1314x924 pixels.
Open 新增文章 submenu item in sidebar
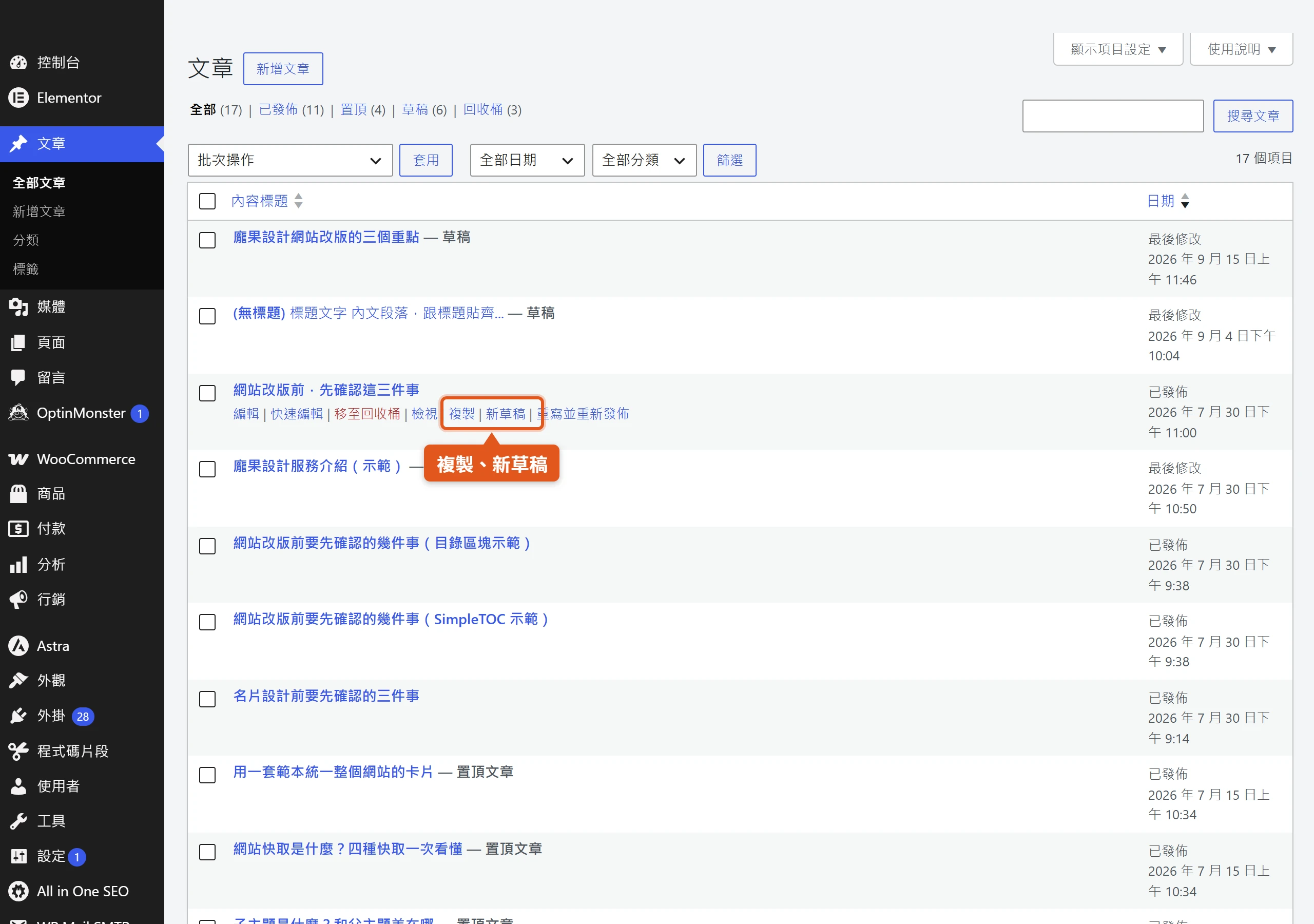tap(39, 211)
